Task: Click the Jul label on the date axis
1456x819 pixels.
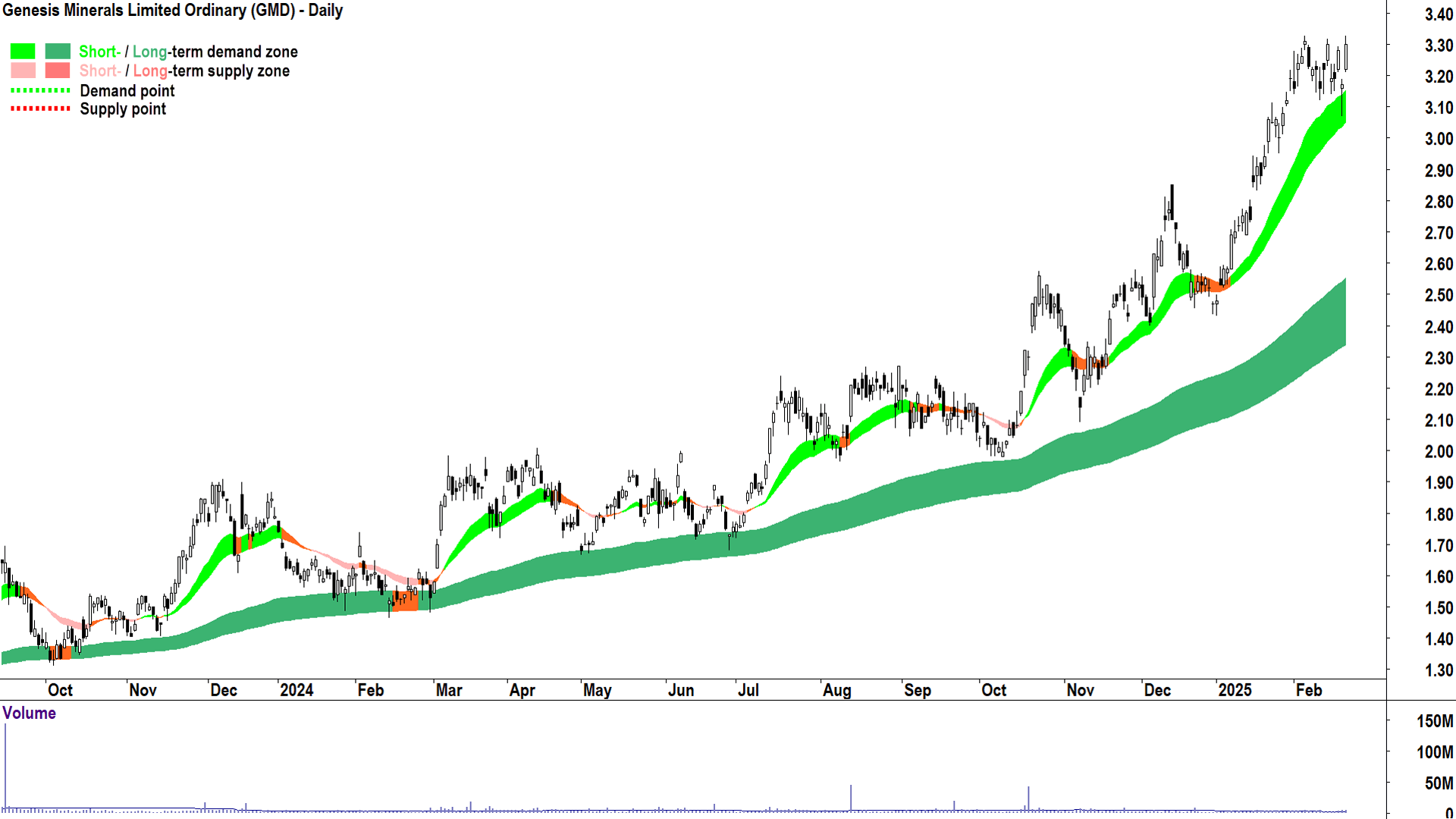Action: [748, 690]
